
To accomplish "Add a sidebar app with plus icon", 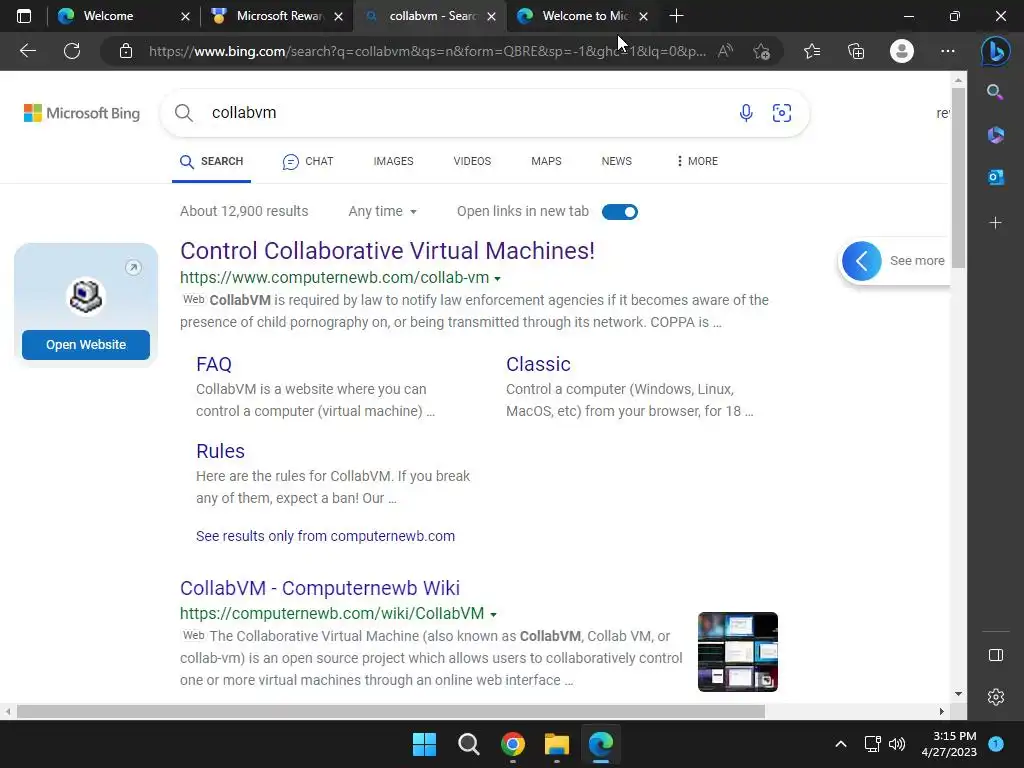I will [995, 223].
